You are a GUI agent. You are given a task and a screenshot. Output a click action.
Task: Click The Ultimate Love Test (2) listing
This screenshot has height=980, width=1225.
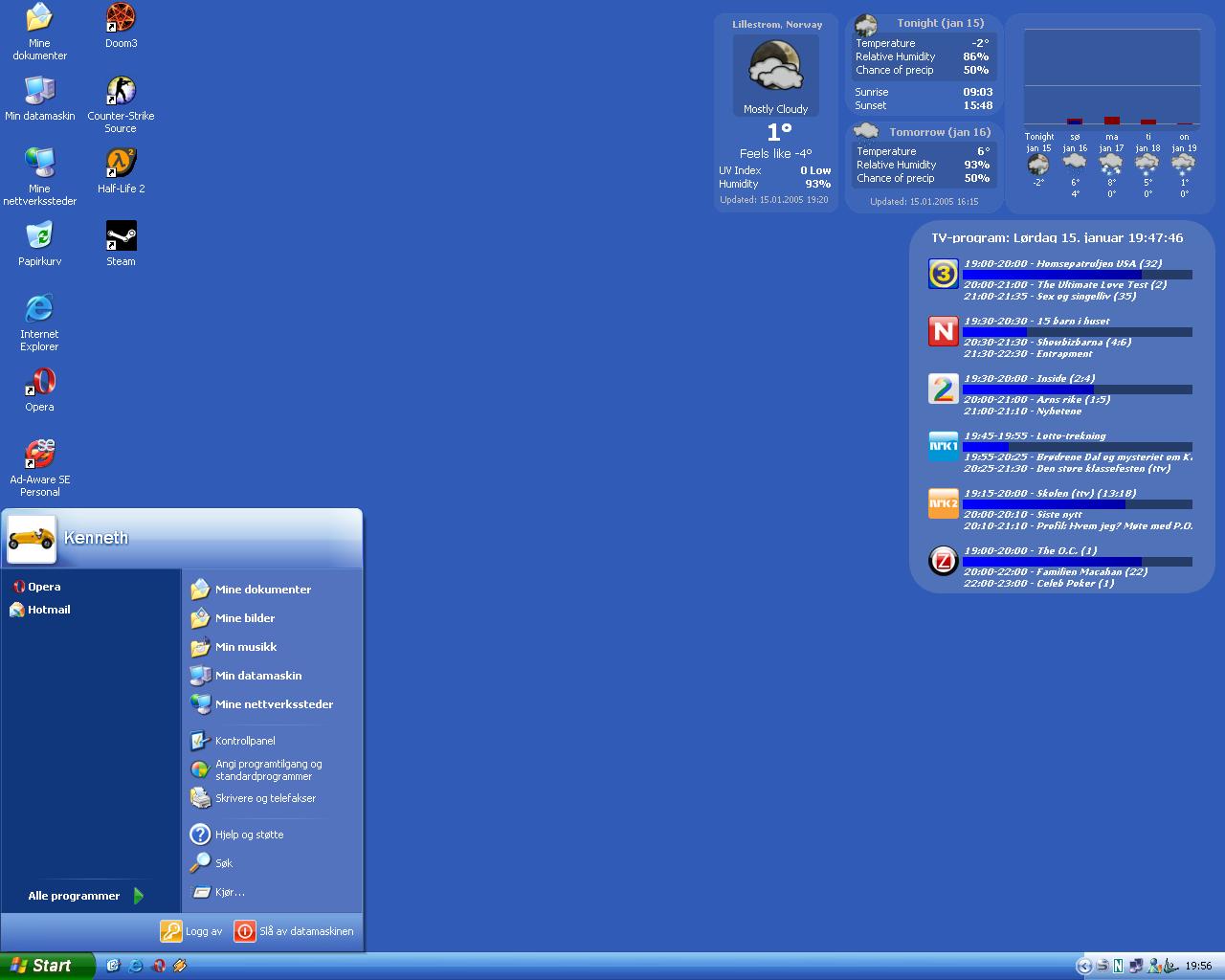pos(1065,285)
